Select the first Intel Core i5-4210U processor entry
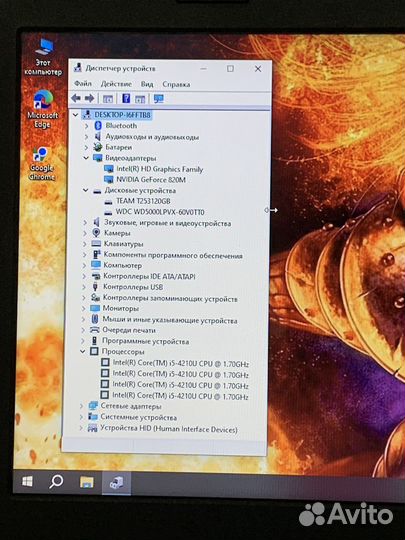 coord(181,363)
